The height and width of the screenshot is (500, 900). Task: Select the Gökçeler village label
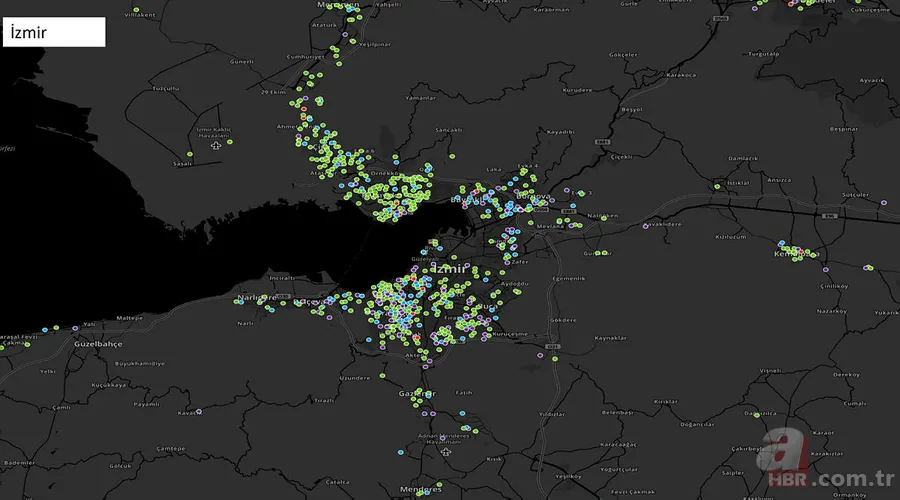(623, 55)
